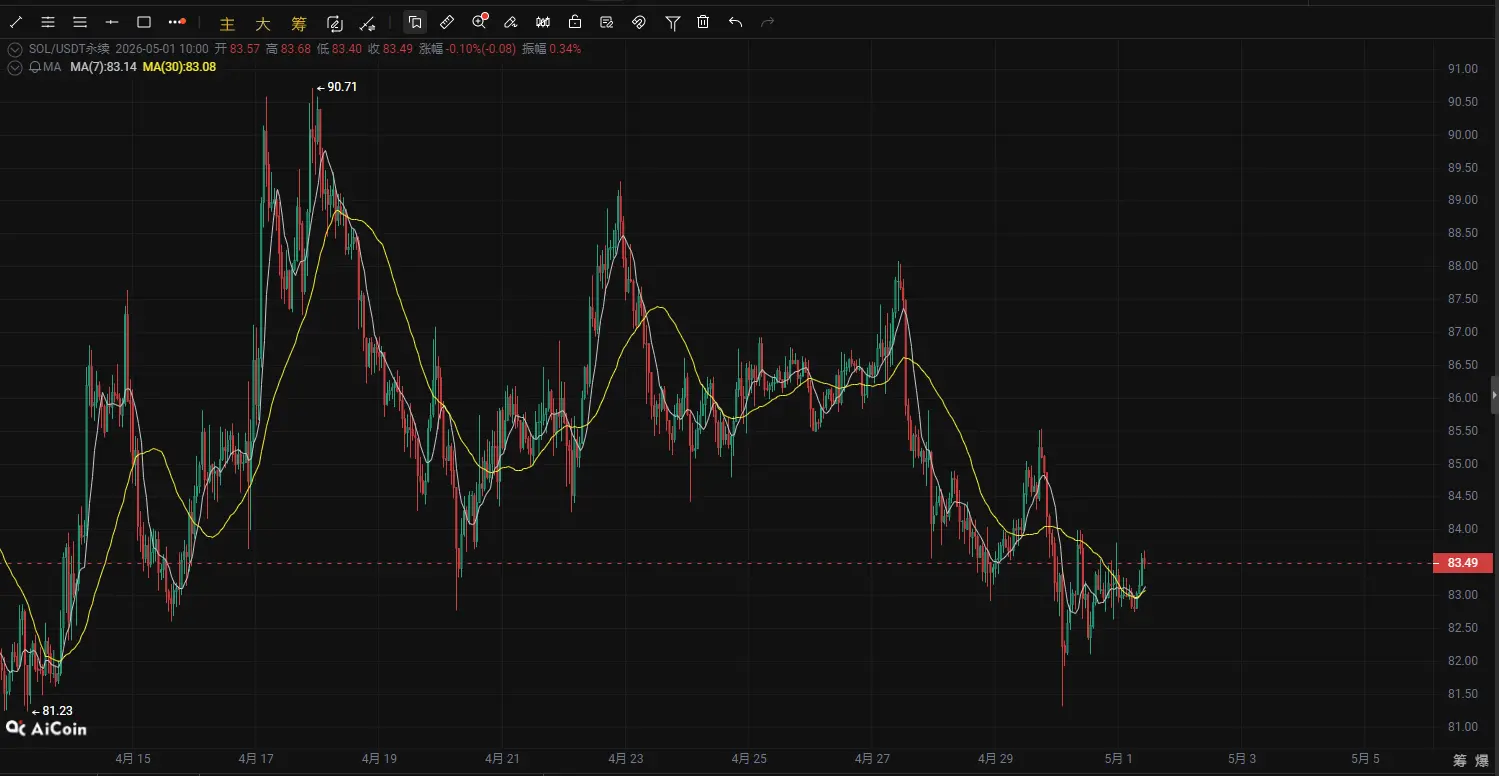Open the 筹 toolbar item
The image size is (1499, 776).
(298, 24)
